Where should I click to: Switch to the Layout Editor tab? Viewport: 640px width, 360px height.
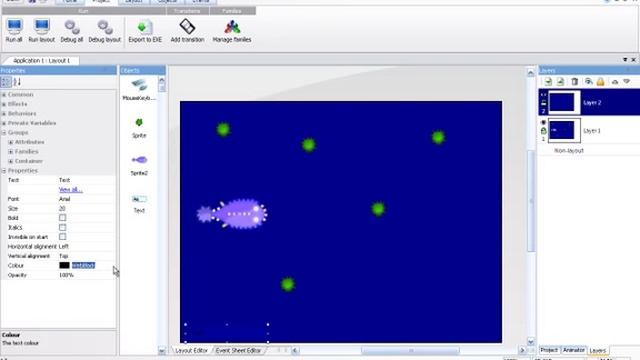191,350
